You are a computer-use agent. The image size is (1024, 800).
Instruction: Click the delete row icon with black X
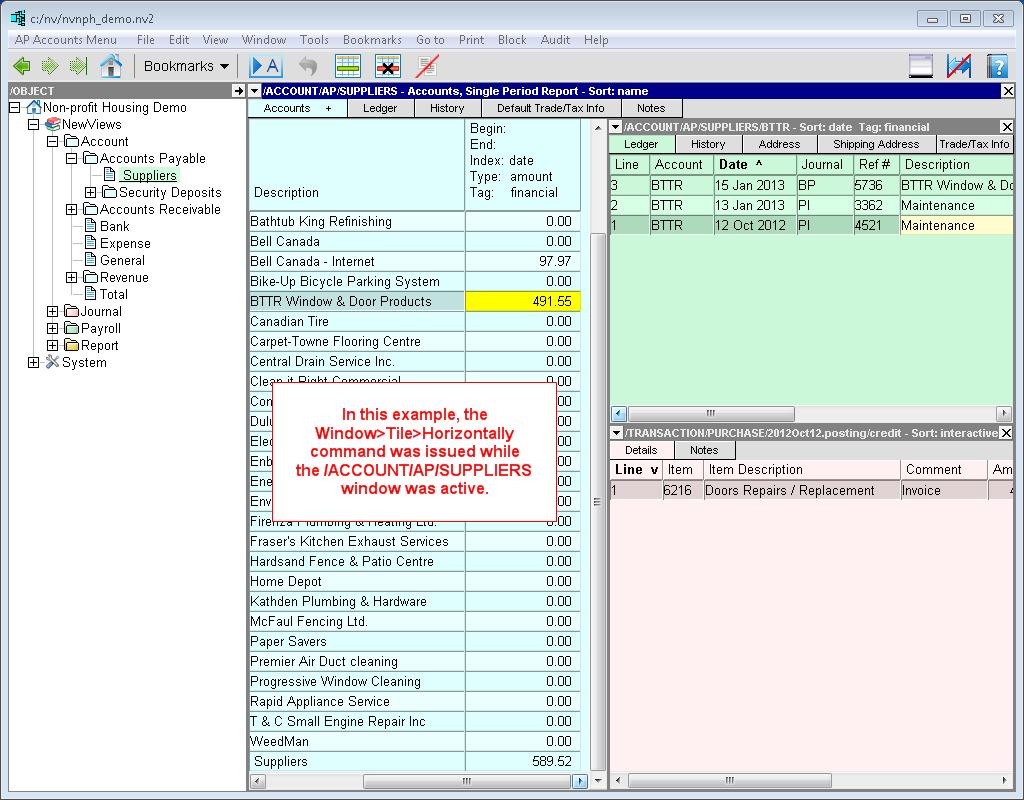[388, 66]
